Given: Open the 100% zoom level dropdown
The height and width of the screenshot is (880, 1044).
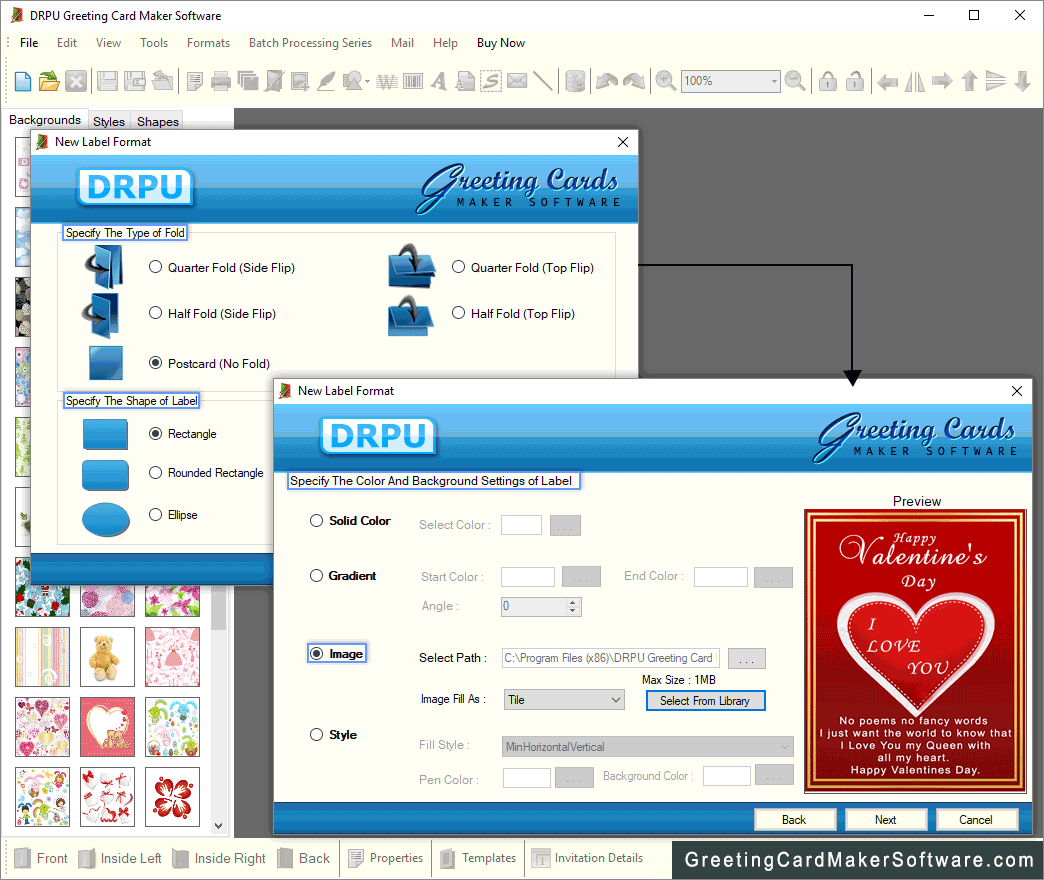Looking at the screenshot, I should 774,81.
